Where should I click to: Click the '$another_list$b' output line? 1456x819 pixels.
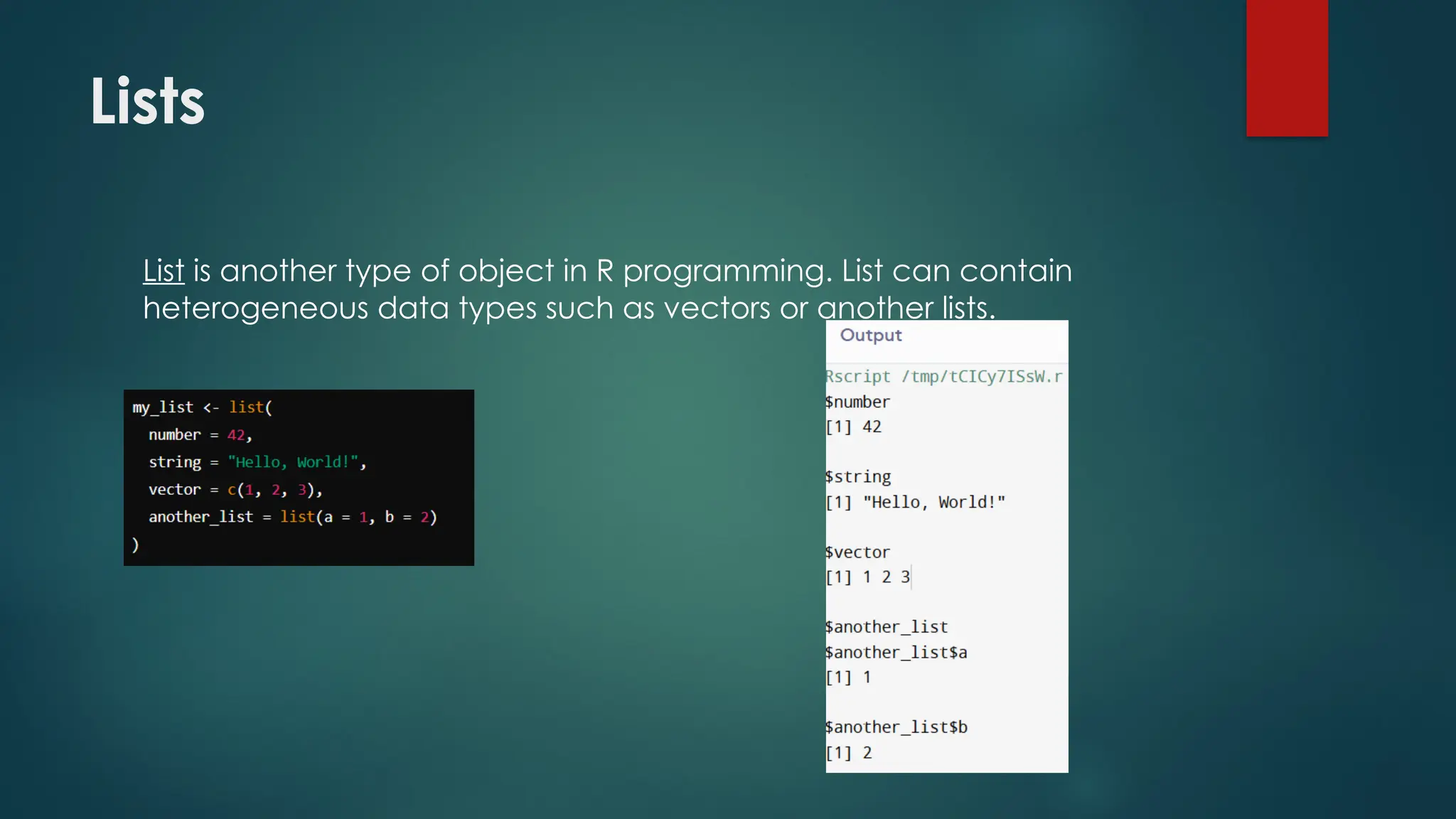click(x=896, y=727)
